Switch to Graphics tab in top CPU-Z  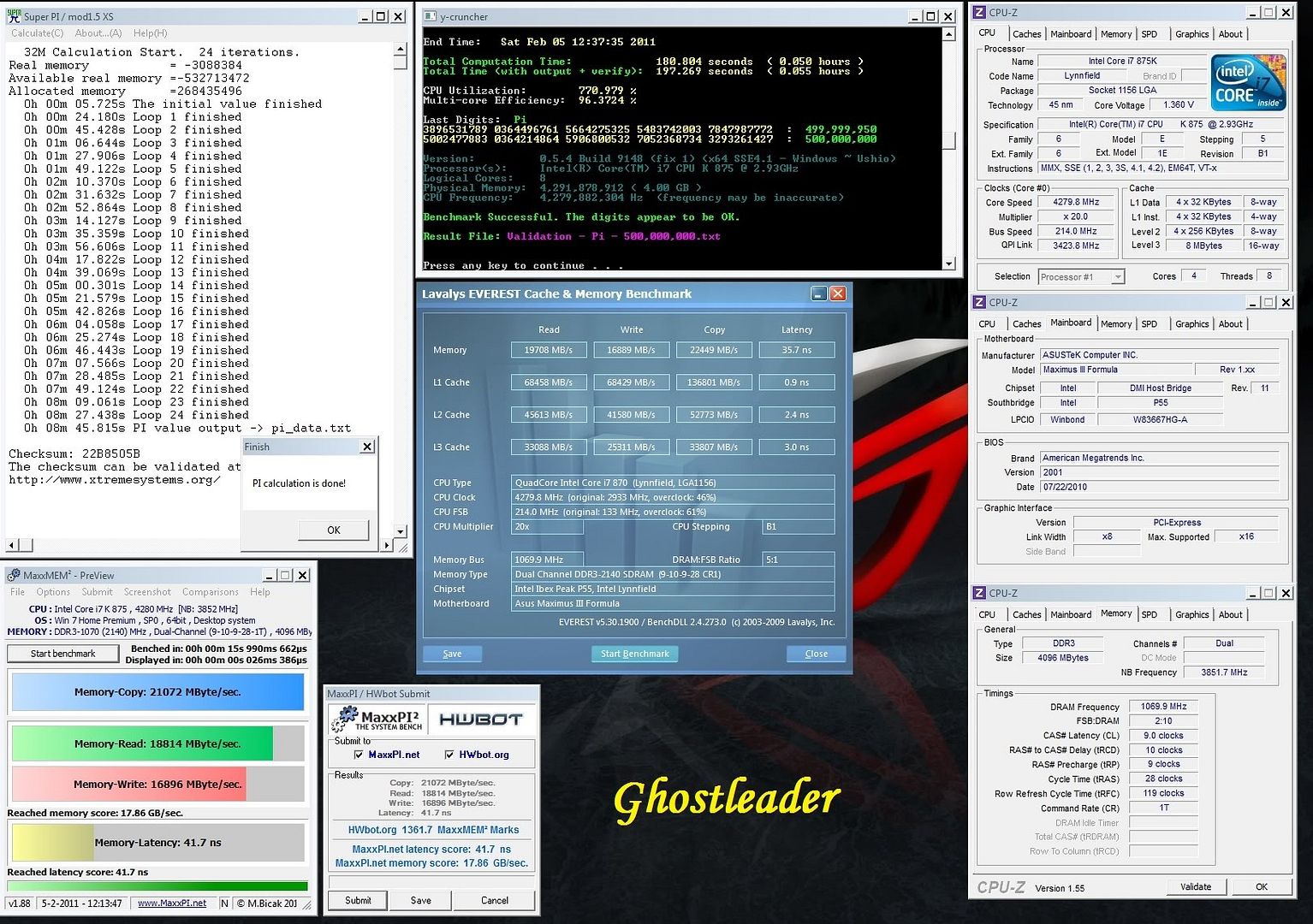pos(1191,34)
